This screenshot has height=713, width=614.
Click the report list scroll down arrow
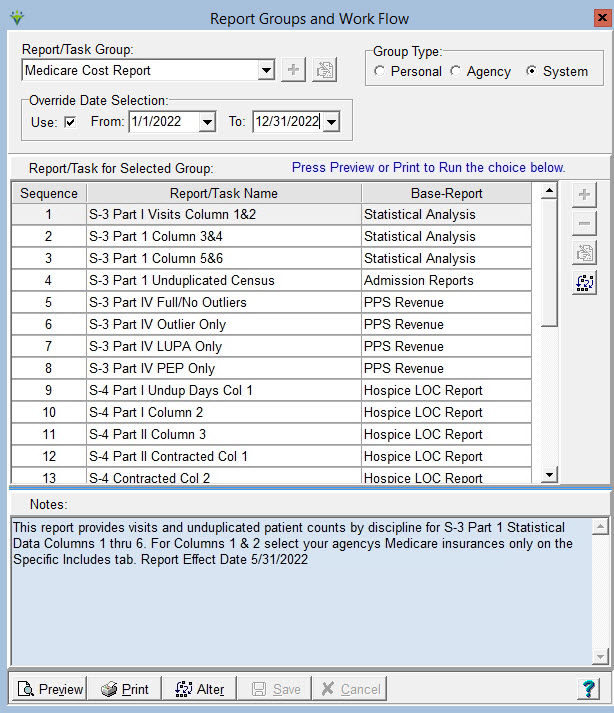coord(549,475)
